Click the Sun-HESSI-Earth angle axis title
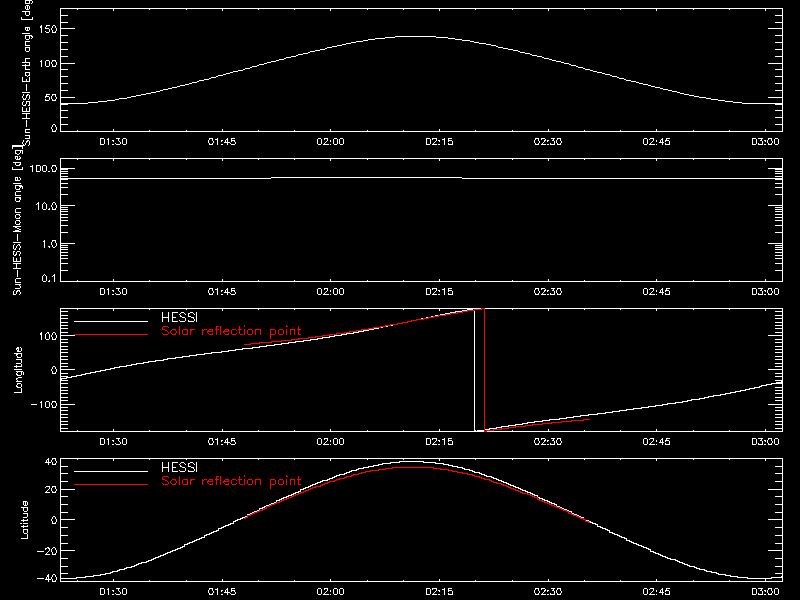This screenshot has height=600, width=800. click(27, 71)
